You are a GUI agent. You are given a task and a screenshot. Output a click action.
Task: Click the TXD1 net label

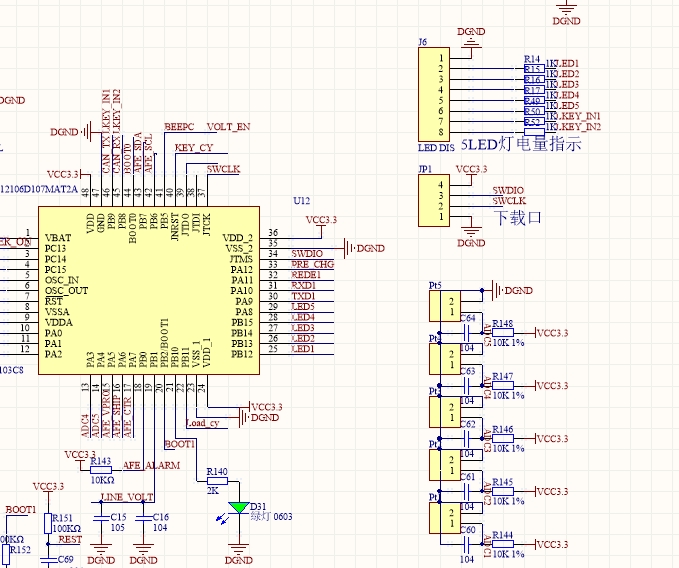tap(304, 296)
